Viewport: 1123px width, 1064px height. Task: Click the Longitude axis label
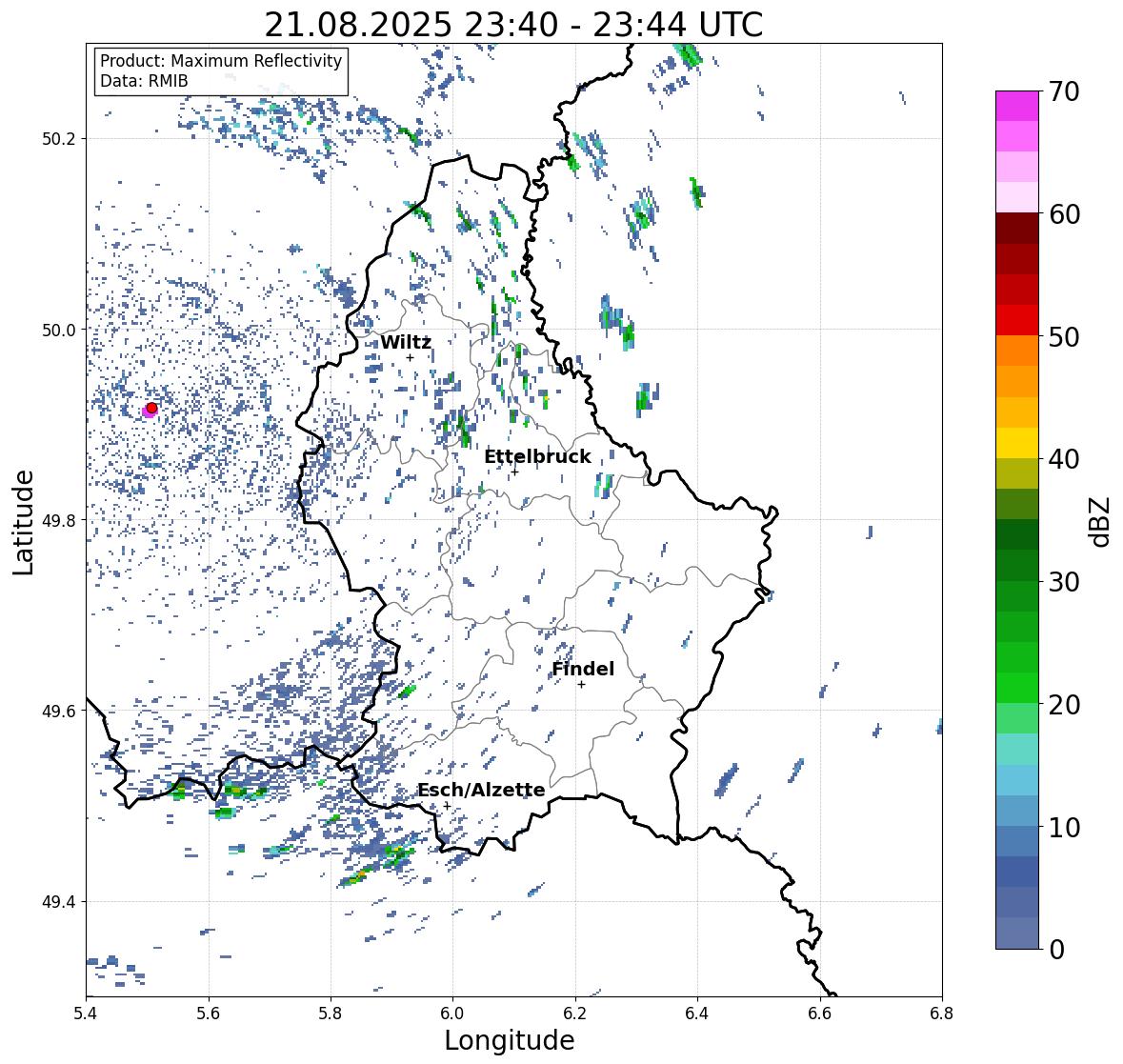[x=510, y=1040]
